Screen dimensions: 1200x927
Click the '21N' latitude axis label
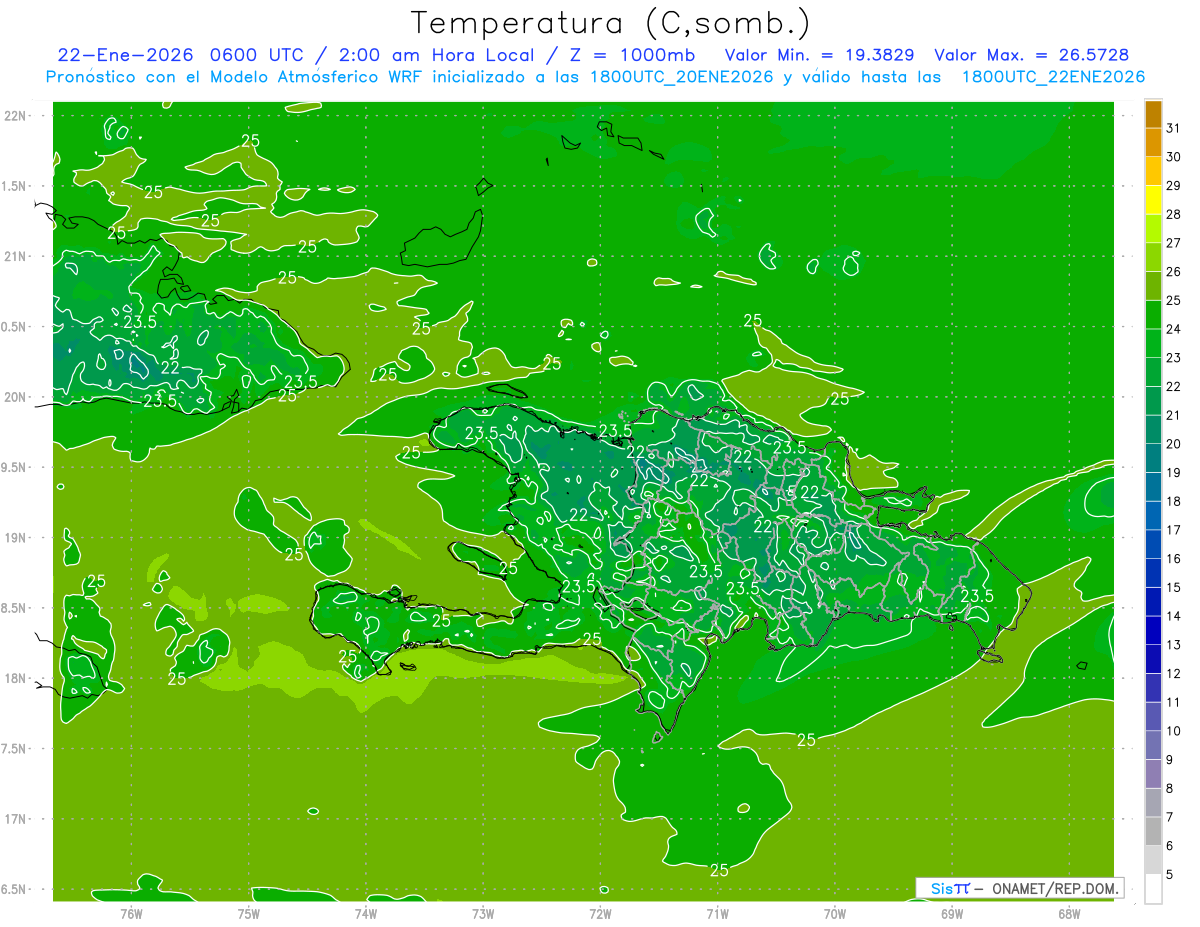pyautogui.click(x=15, y=256)
